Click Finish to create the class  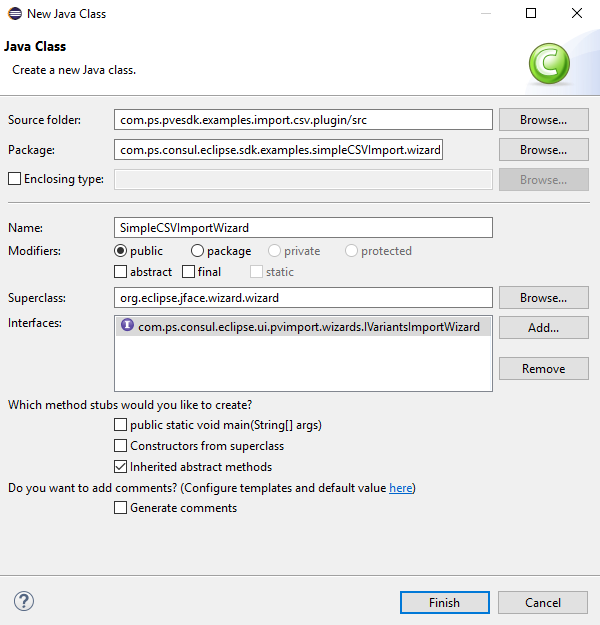point(444,602)
